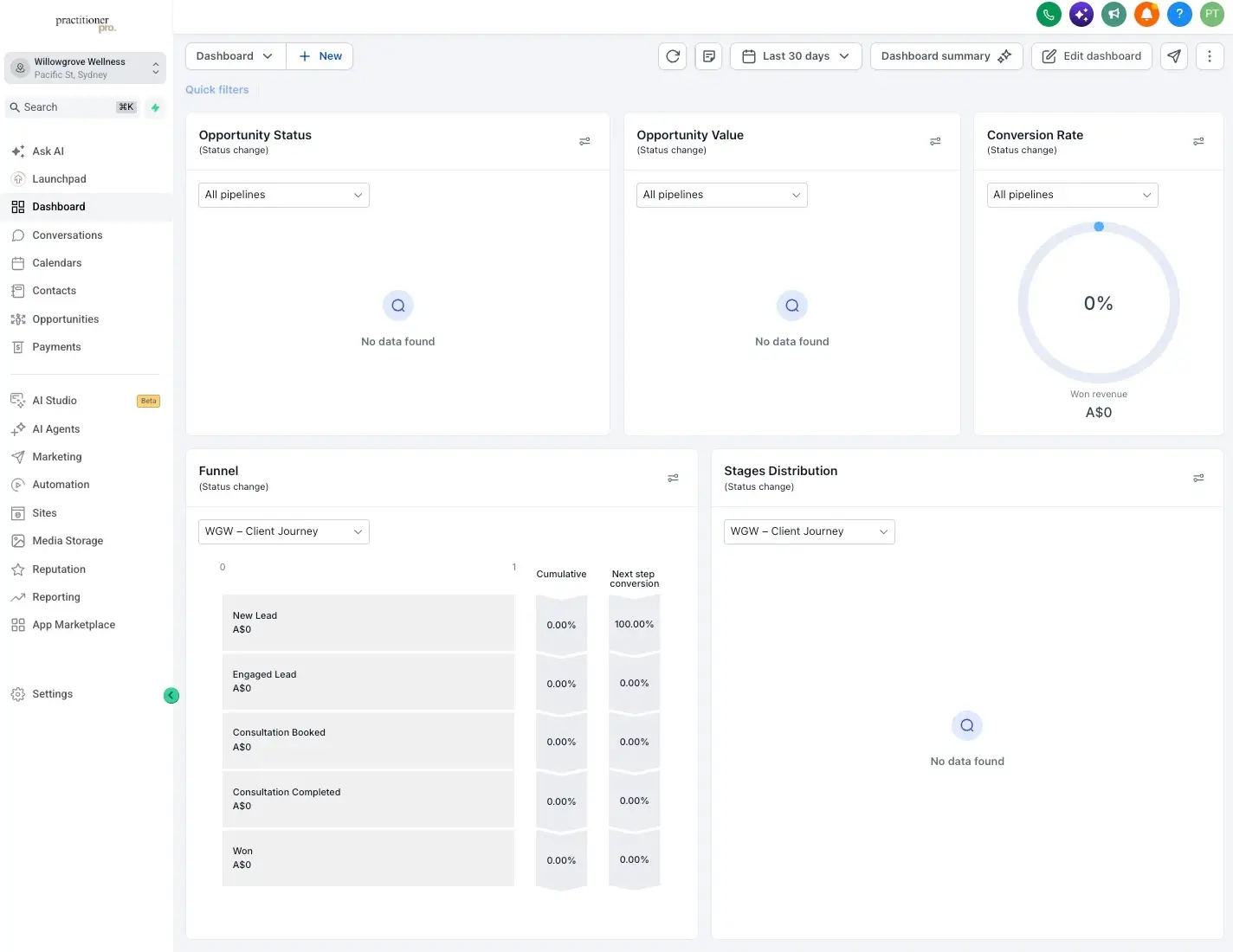Open Conversion Rate widget filter settings icon

tap(1198, 141)
